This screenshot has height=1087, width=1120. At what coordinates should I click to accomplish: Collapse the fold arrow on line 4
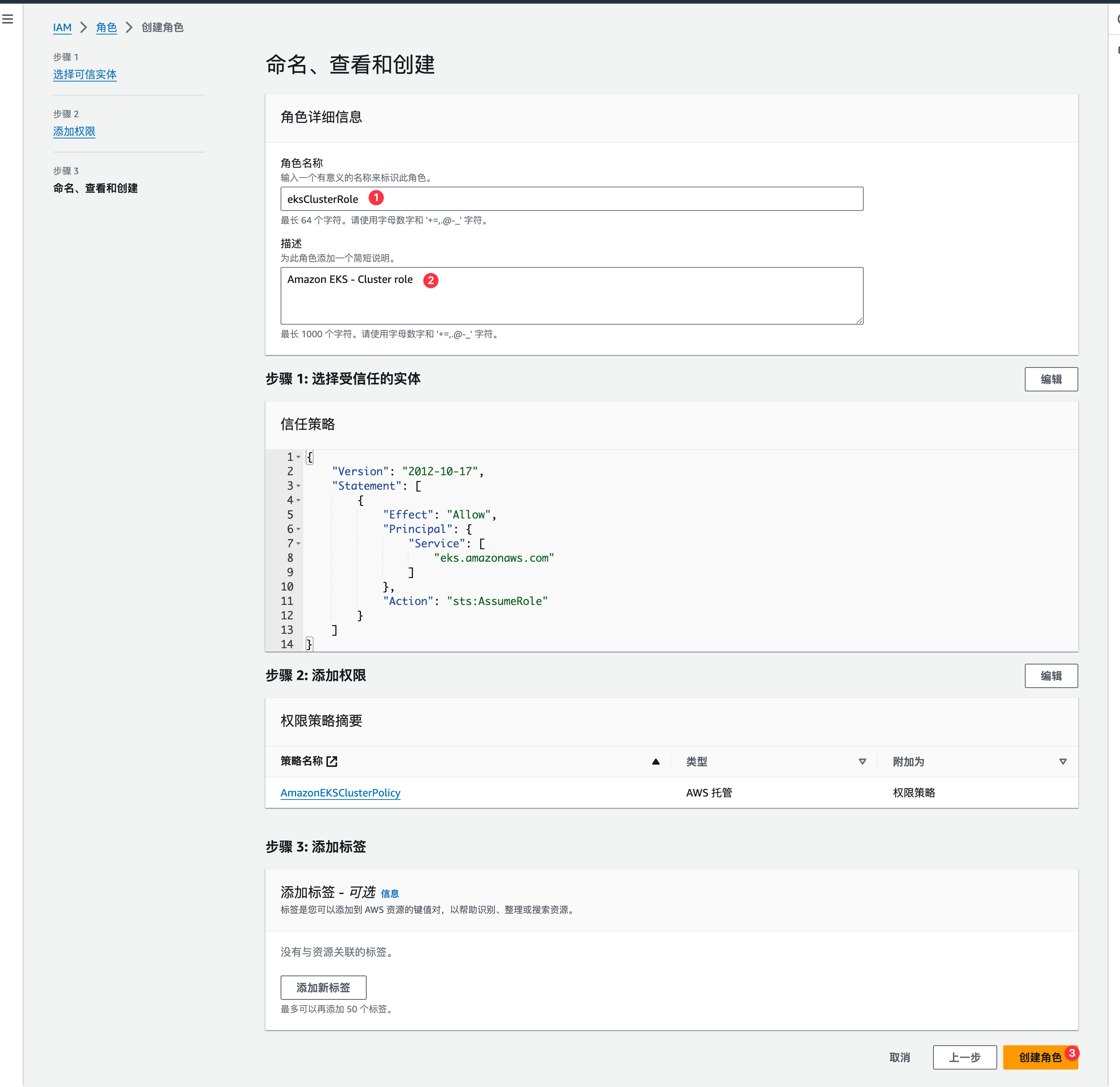[x=298, y=500]
